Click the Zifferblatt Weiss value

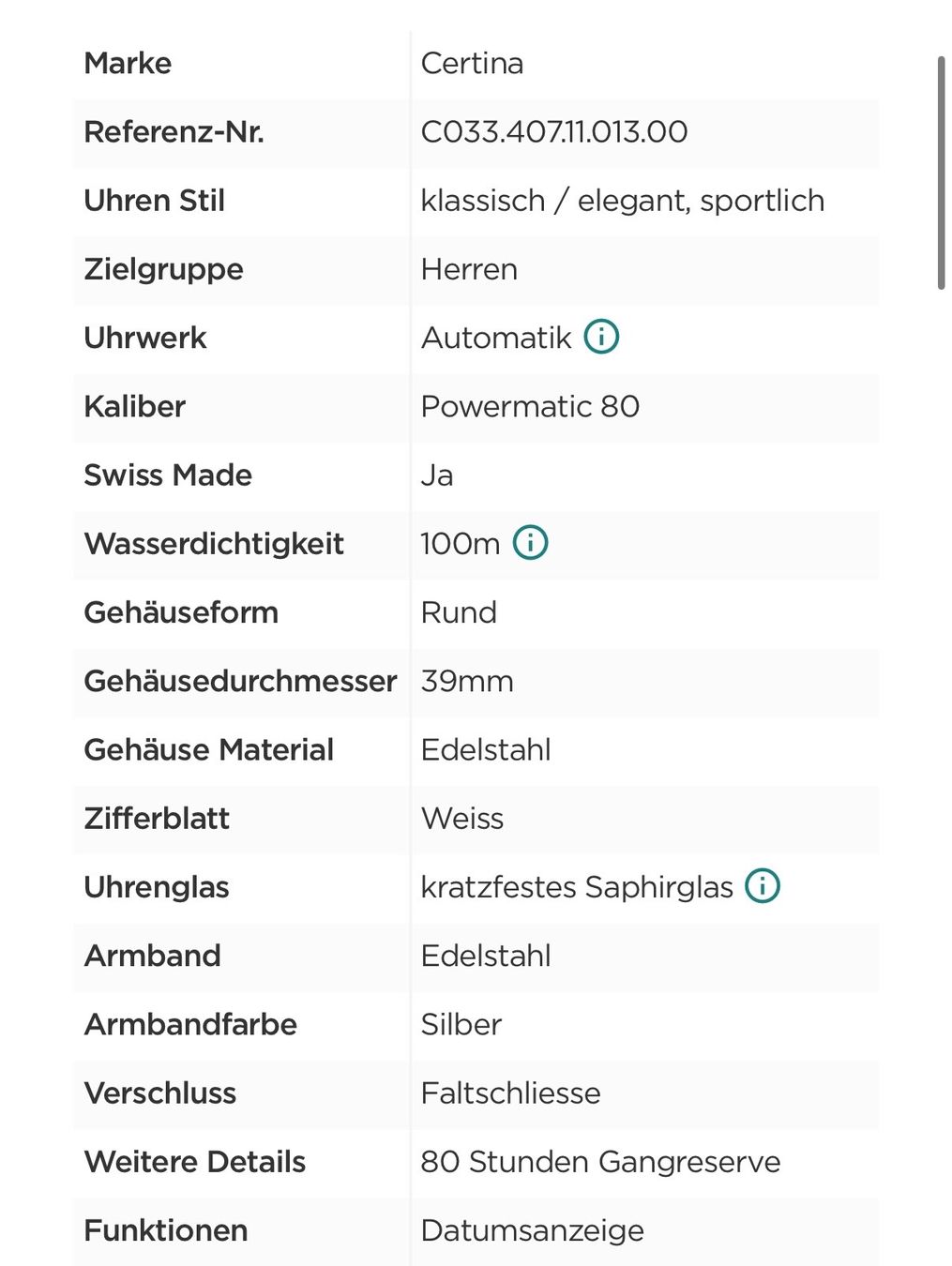[x=461, y=818]
